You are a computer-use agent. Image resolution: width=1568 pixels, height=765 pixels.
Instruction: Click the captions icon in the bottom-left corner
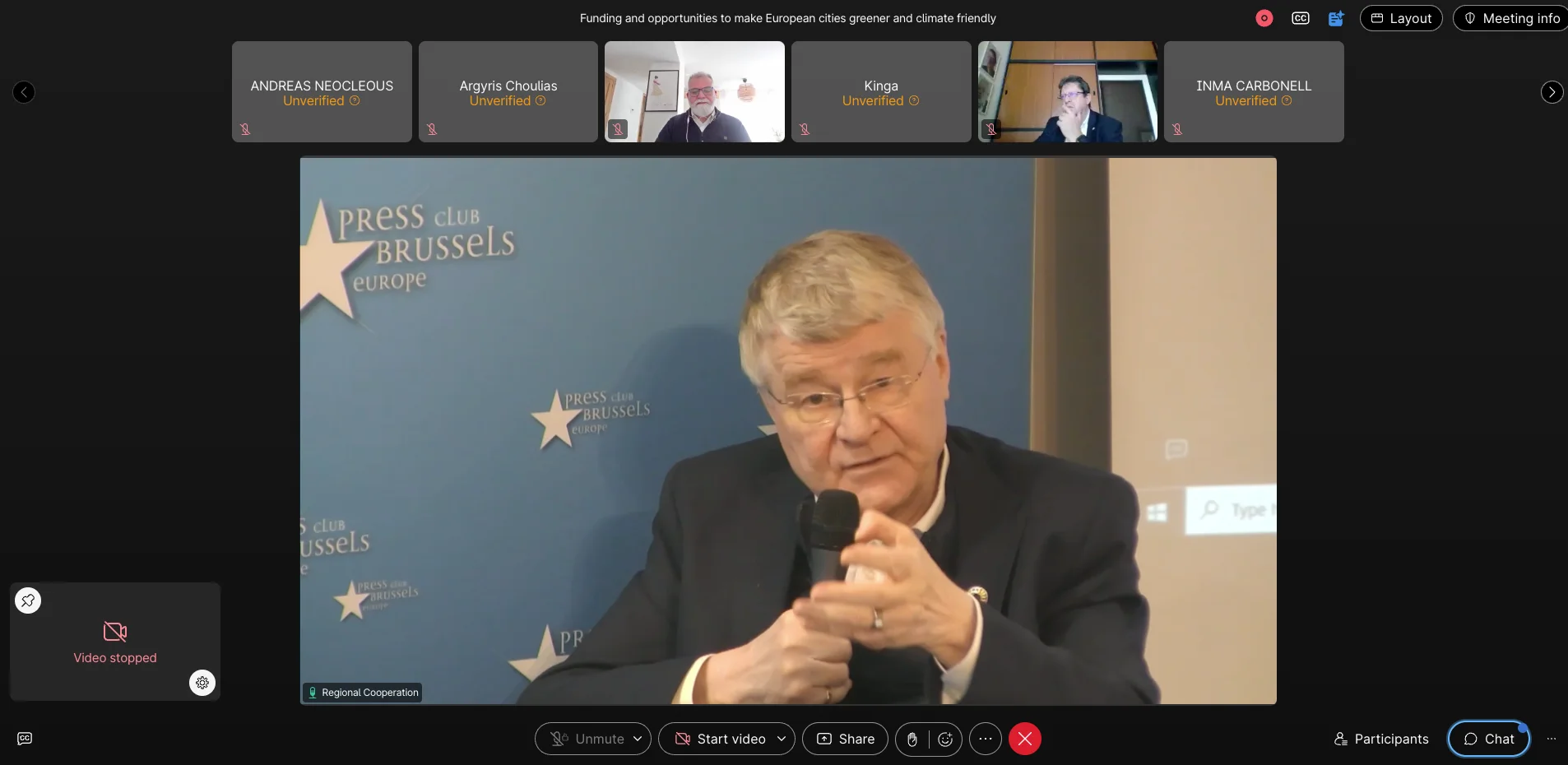tap(25, 739)
